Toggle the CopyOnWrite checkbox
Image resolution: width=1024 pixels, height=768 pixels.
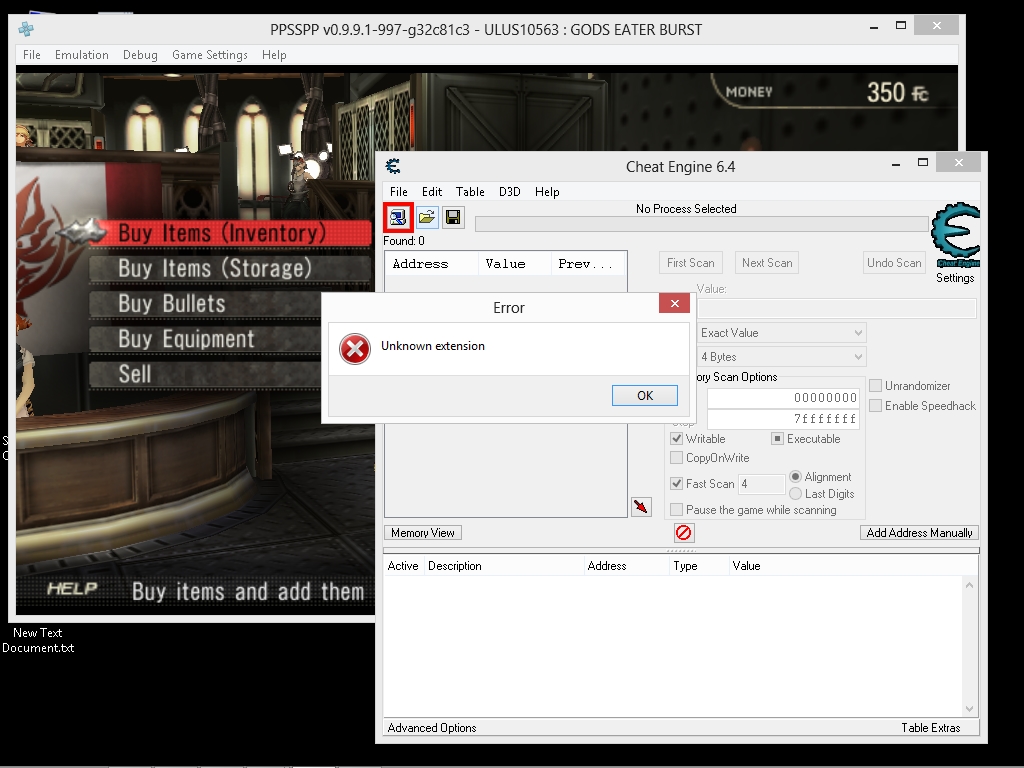coord(677,458)
